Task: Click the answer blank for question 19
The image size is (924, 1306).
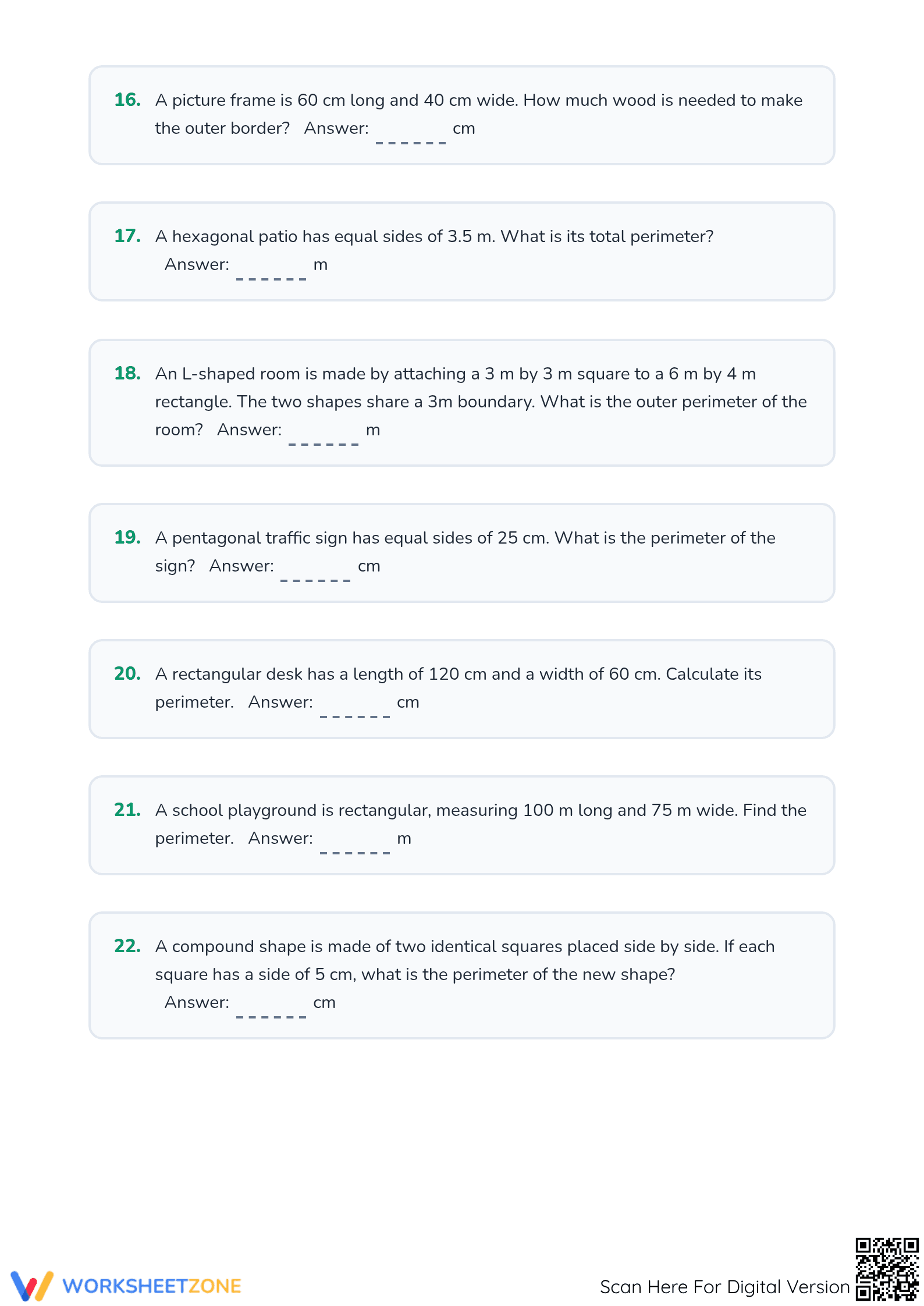Action: [315, 572]
